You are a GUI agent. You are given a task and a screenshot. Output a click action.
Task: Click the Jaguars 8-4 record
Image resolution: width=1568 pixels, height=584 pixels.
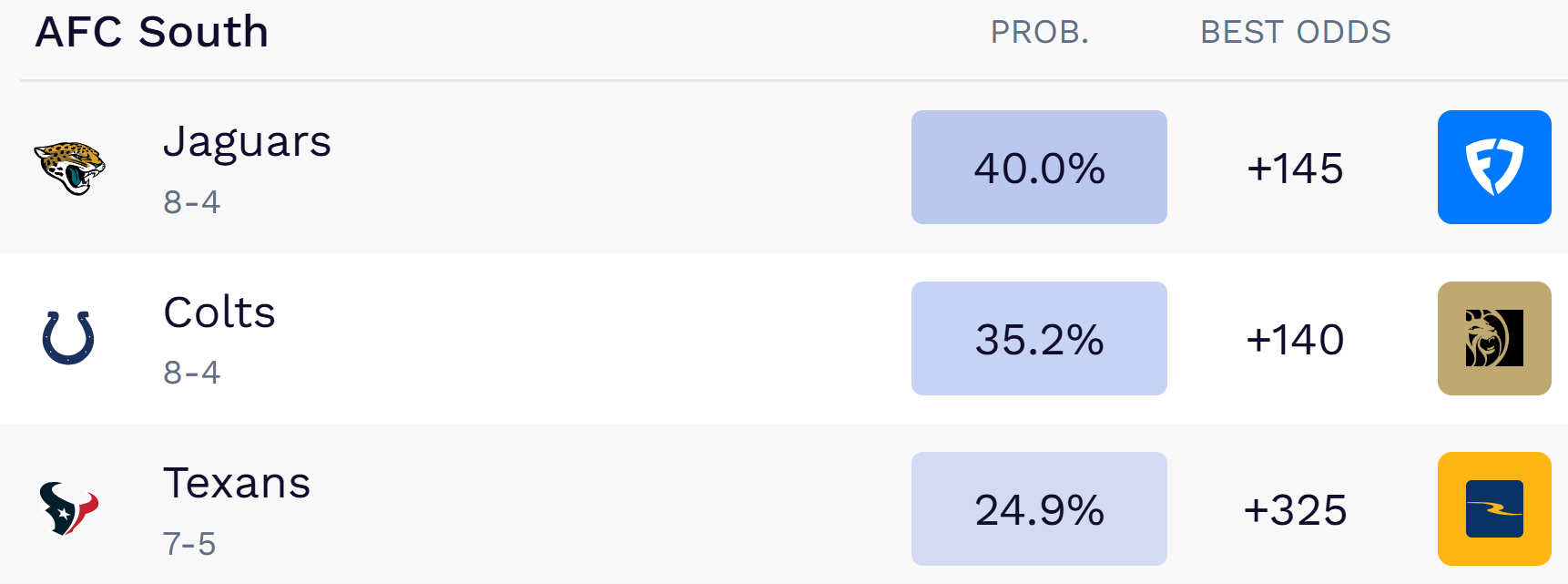[x=191, y=202]
